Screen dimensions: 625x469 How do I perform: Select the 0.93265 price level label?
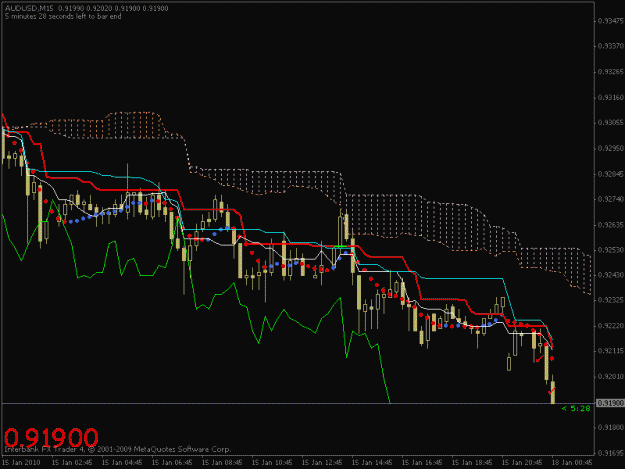click(x=611, y=72)
